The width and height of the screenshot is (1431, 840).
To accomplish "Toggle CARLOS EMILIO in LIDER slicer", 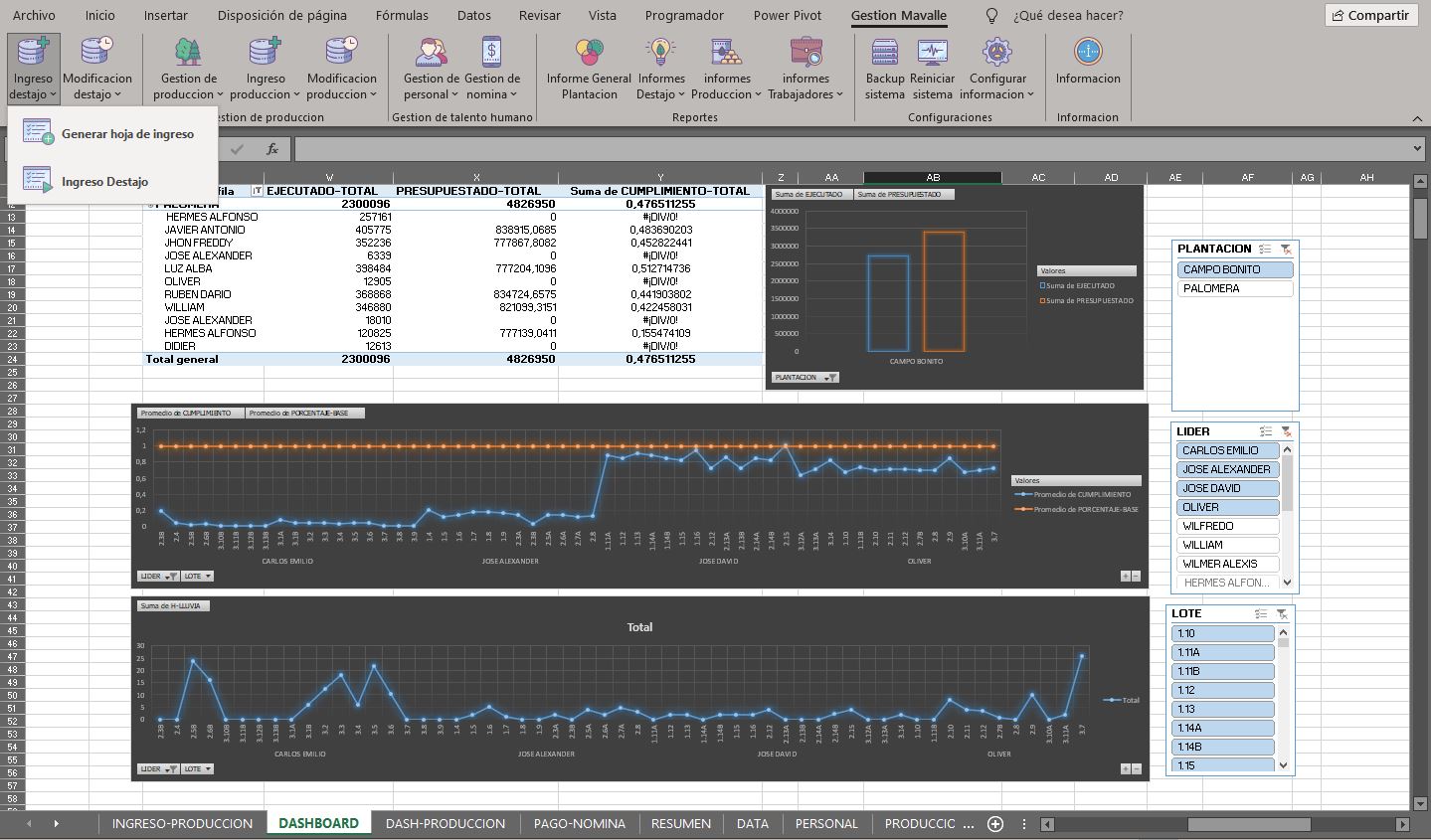I will [x=1227, y=450].
